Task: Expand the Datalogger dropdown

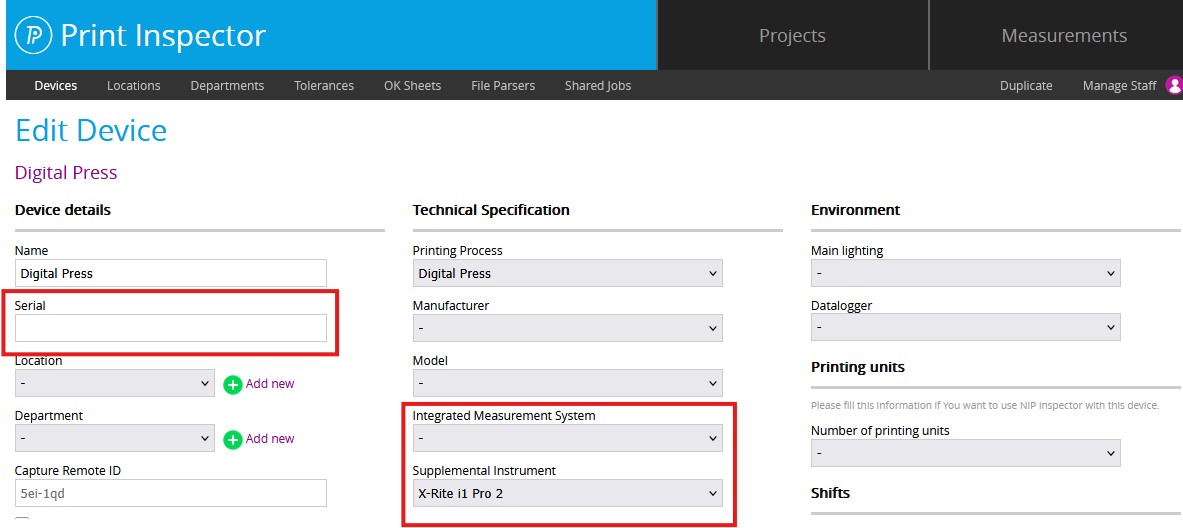Action: (x=966, y=327)
